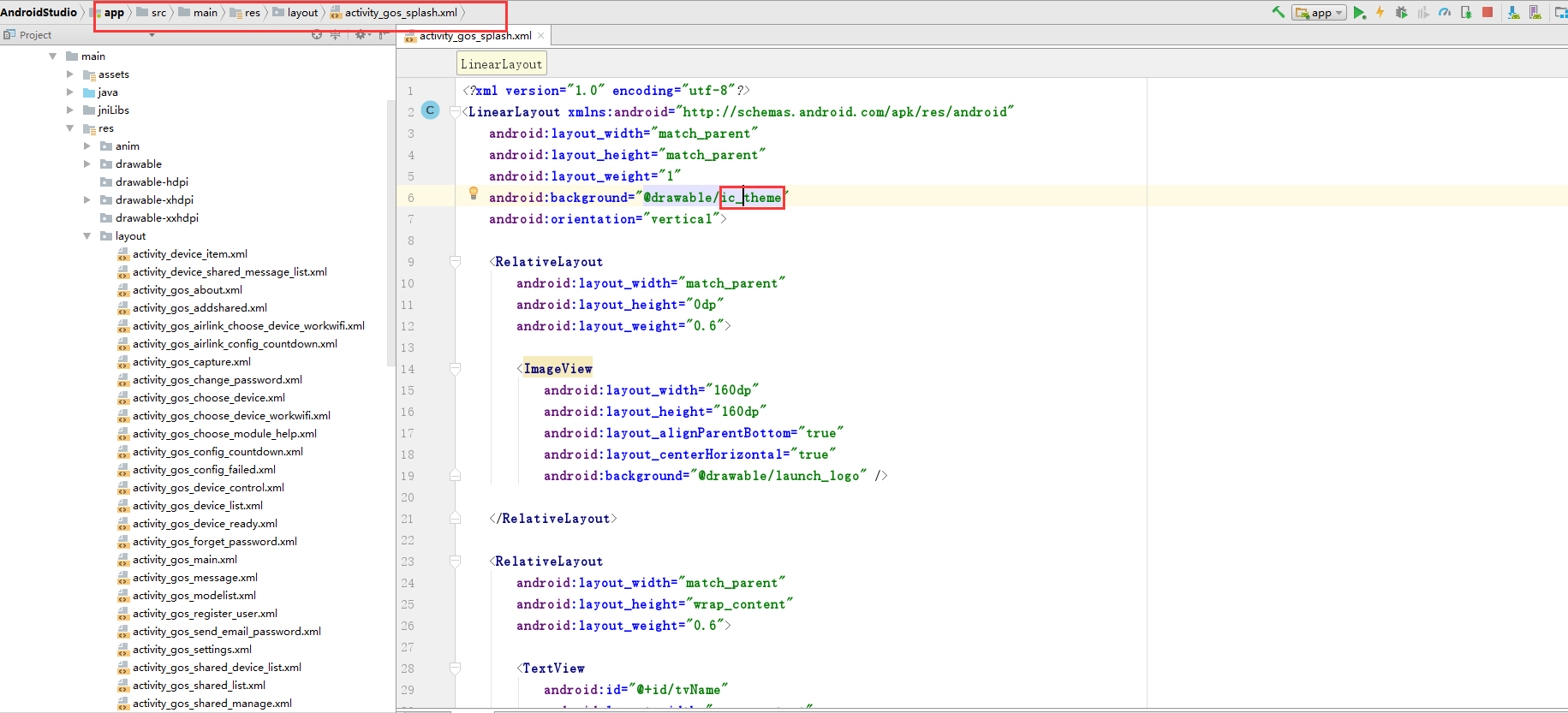Image resolution: width=1568 pixels, height=713 pixels.
Task: Open the Project view mode dropdown arrow
Action: [152, 35]
